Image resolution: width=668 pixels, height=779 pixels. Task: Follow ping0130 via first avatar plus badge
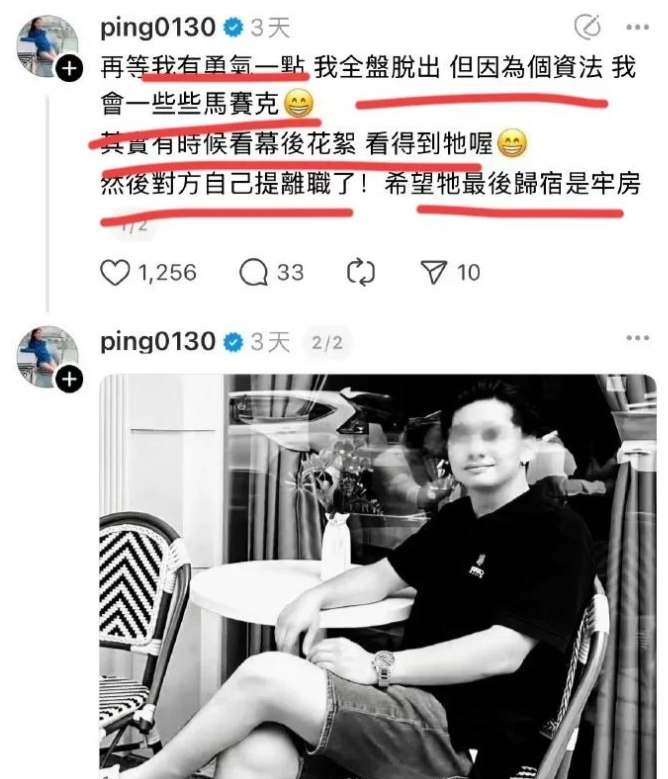(x=69, y=68)
